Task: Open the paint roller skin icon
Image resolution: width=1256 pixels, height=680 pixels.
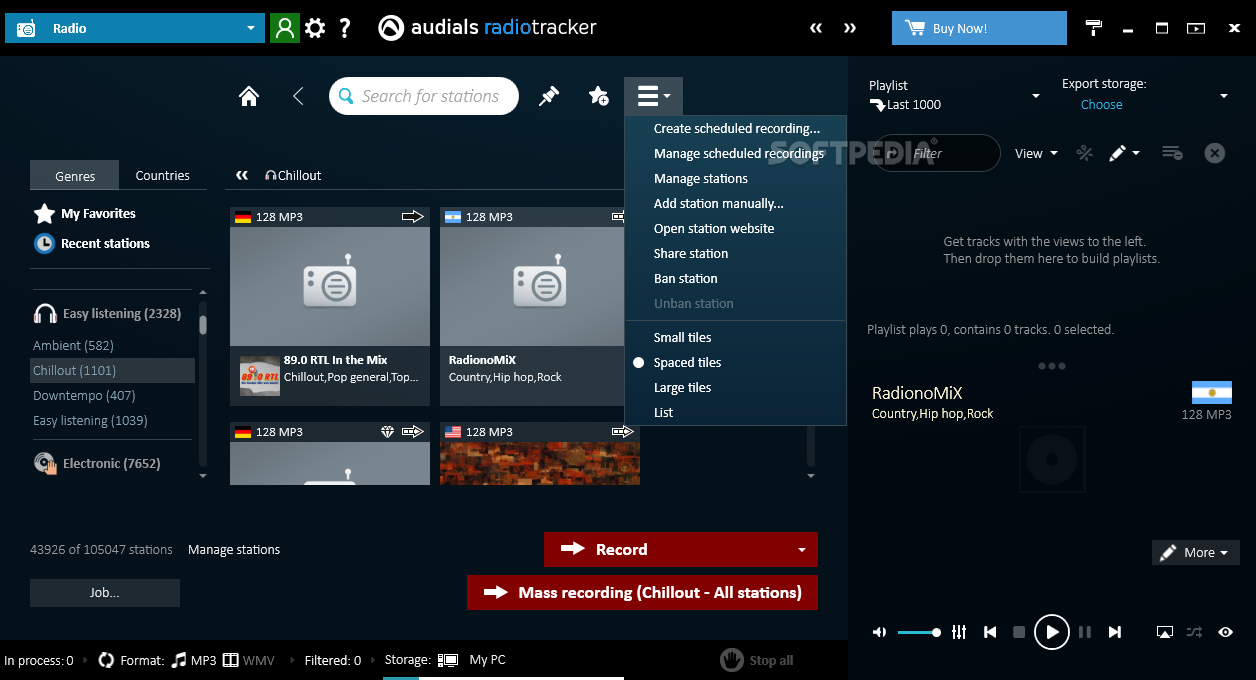Action: tap(1094, 28)
